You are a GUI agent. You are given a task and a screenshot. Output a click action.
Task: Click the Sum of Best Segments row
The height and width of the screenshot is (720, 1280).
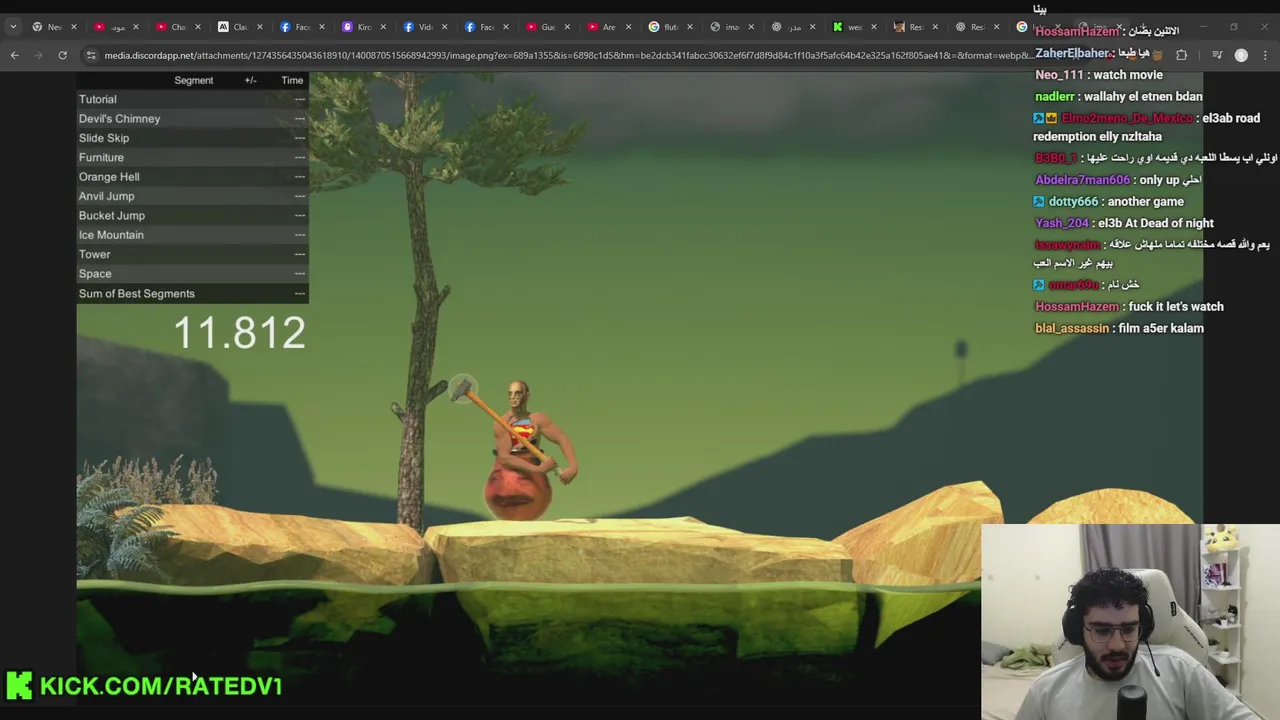coord(192,293)
